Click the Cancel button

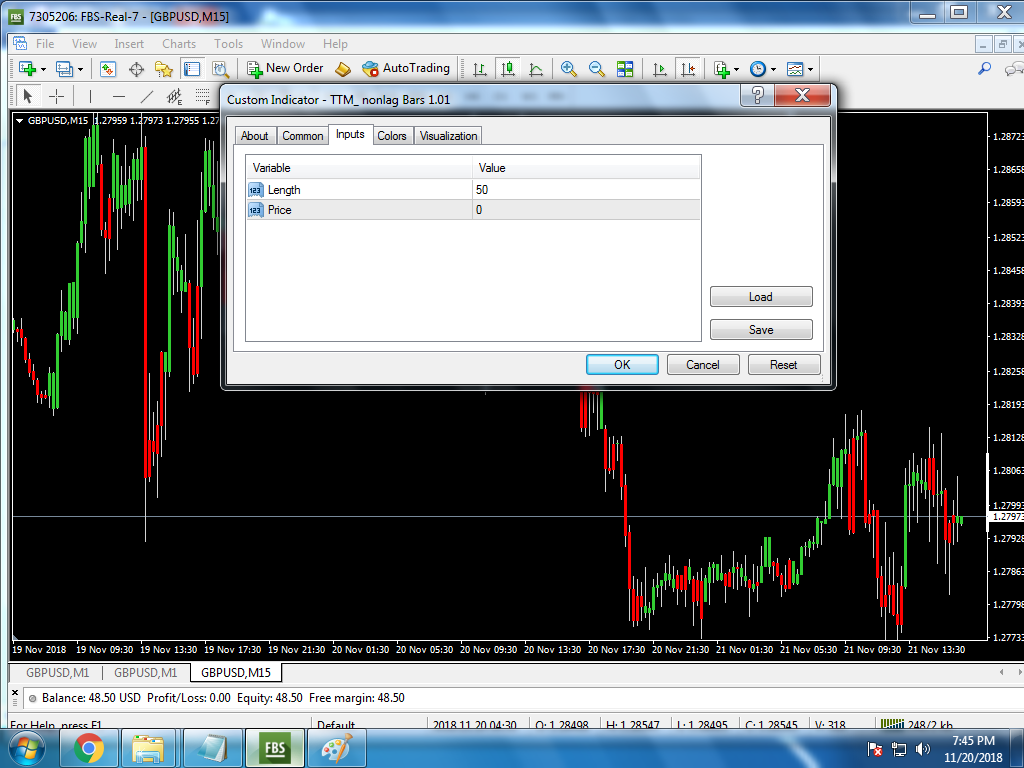coord(703,365)
